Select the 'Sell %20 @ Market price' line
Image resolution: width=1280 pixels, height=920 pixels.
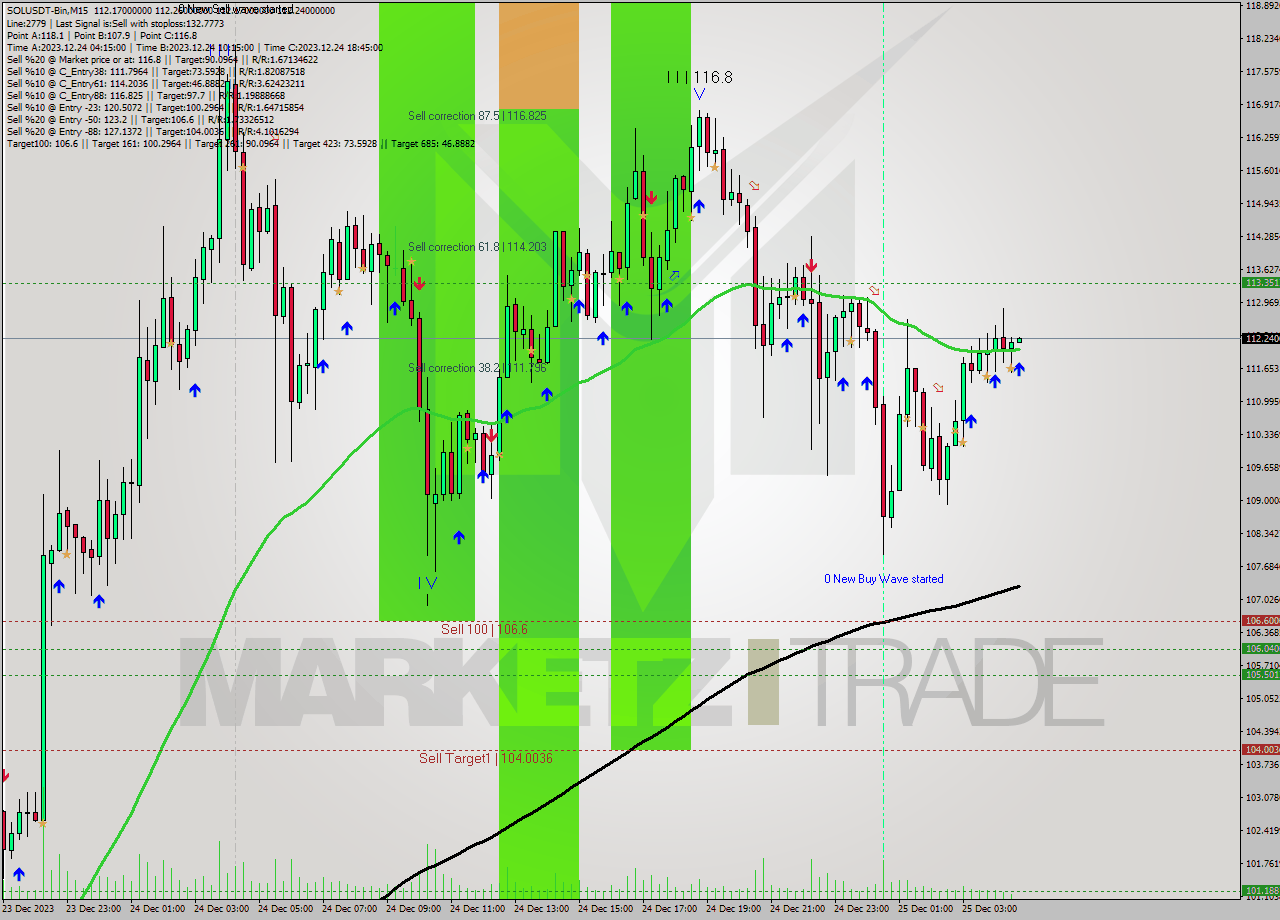[162, 59]
